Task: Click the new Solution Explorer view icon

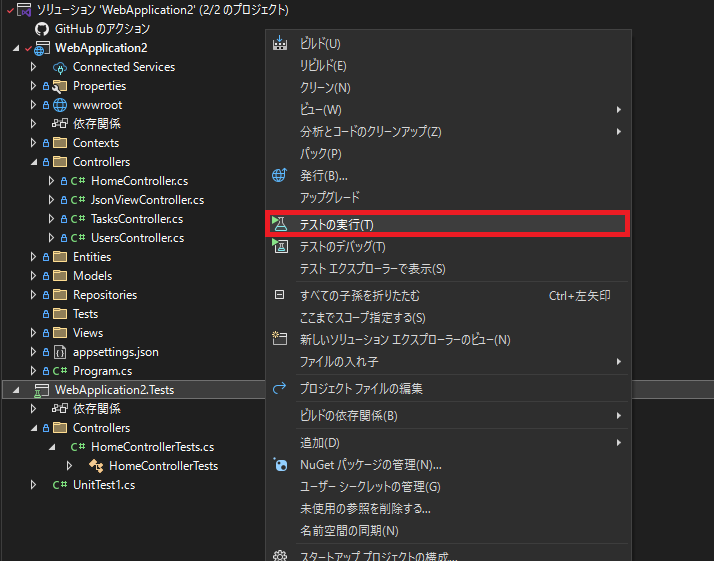Action: (x=280, y=338)
